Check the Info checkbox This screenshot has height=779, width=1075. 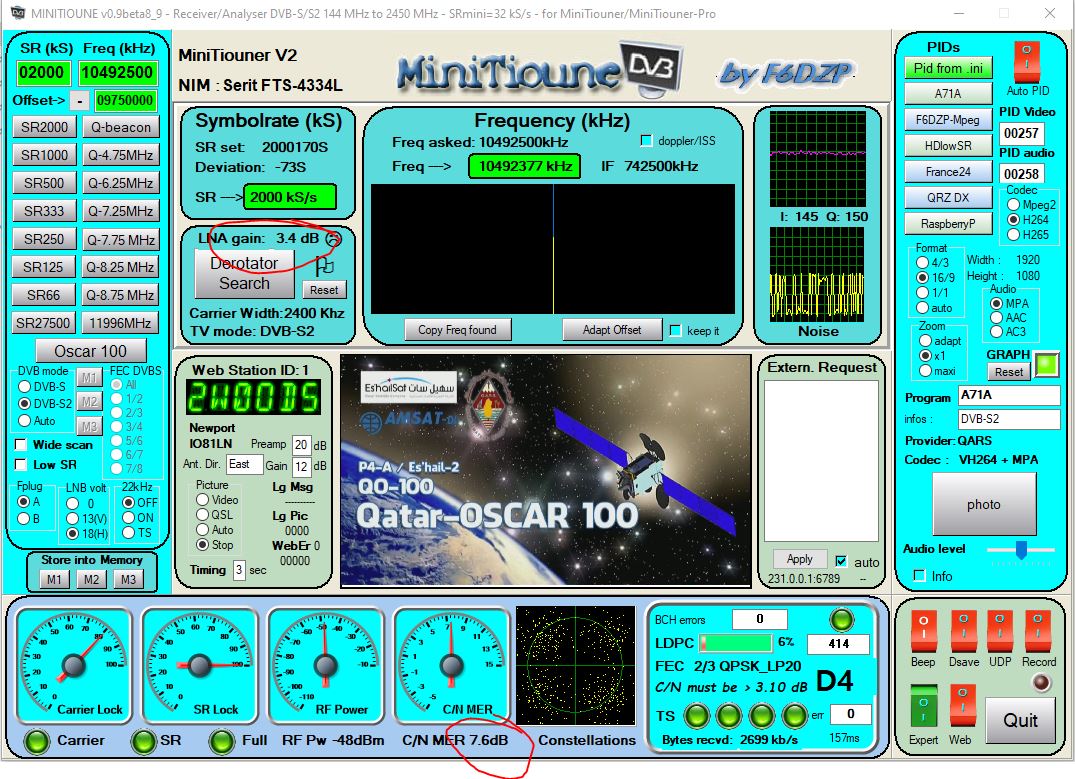[x=920, y=575]
